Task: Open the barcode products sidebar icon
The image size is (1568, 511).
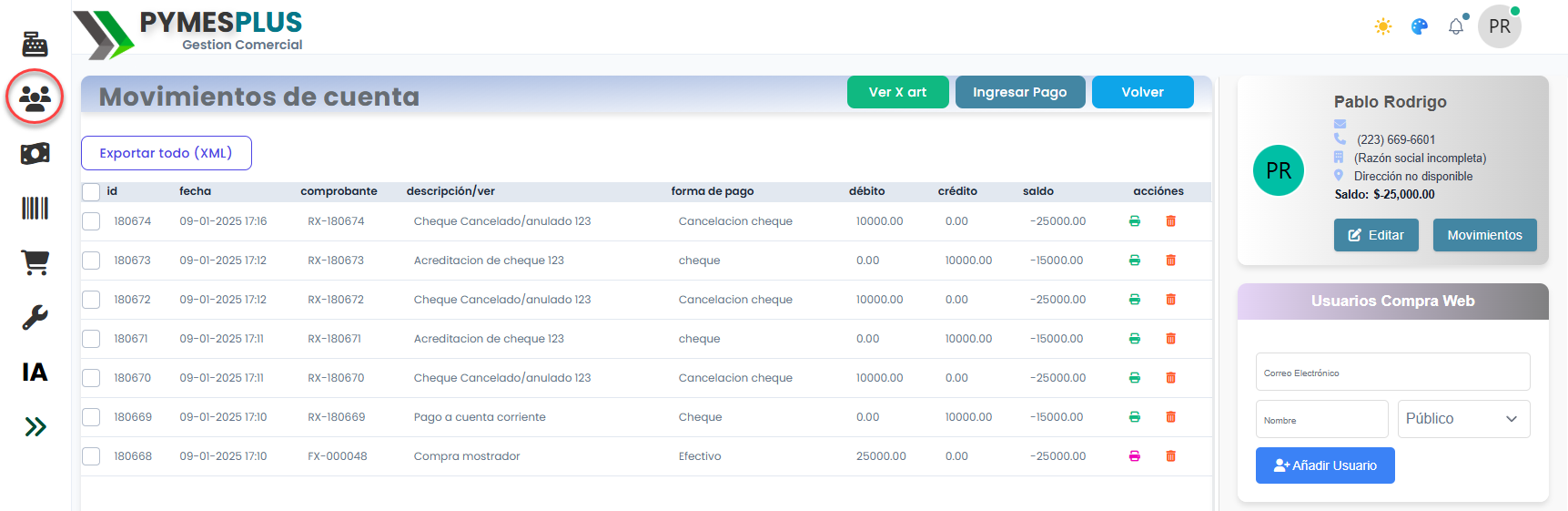Action: (x=35, y=209)
